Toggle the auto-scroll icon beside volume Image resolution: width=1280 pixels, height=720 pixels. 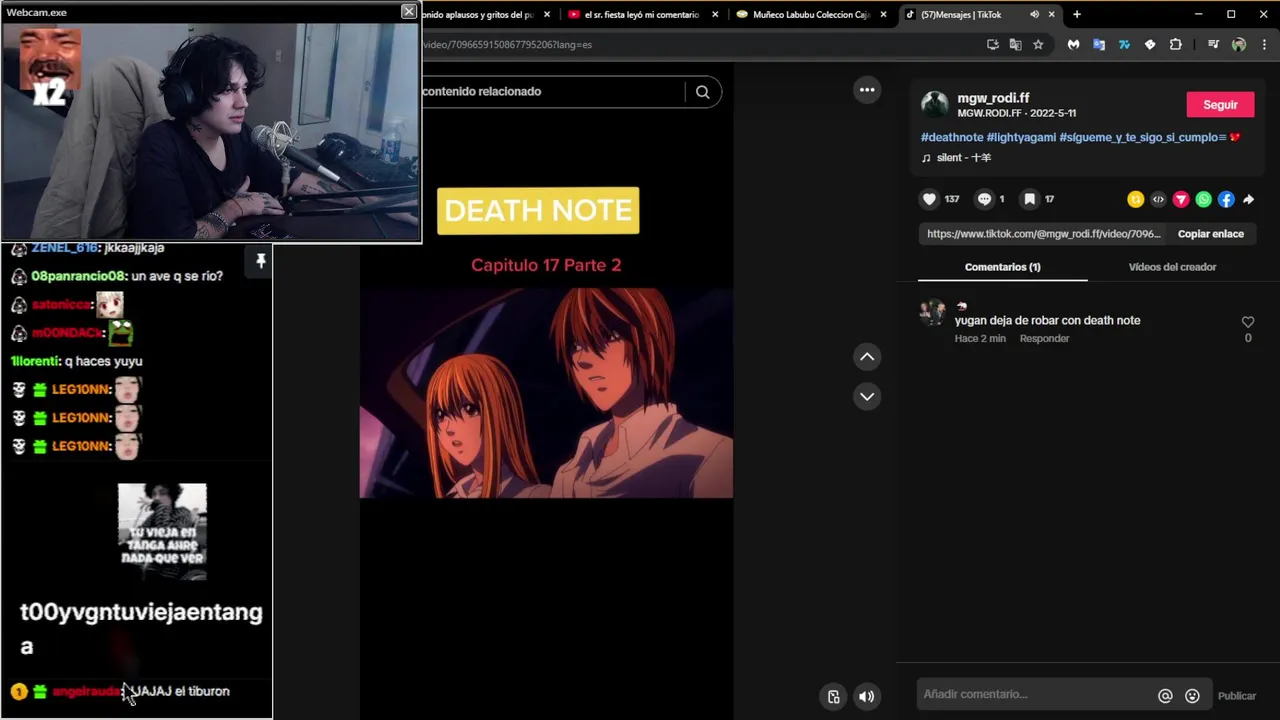tap(834, 697)
